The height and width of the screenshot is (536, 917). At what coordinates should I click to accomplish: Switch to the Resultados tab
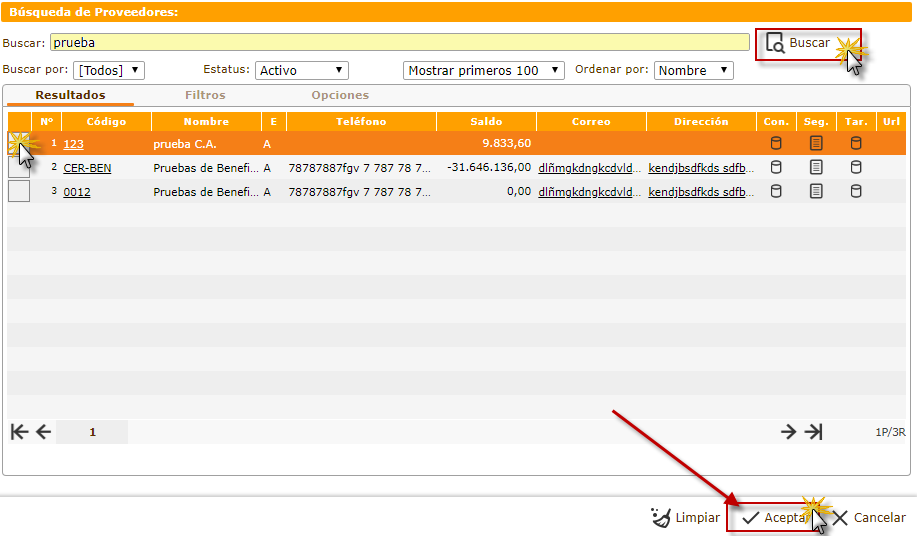70,95
